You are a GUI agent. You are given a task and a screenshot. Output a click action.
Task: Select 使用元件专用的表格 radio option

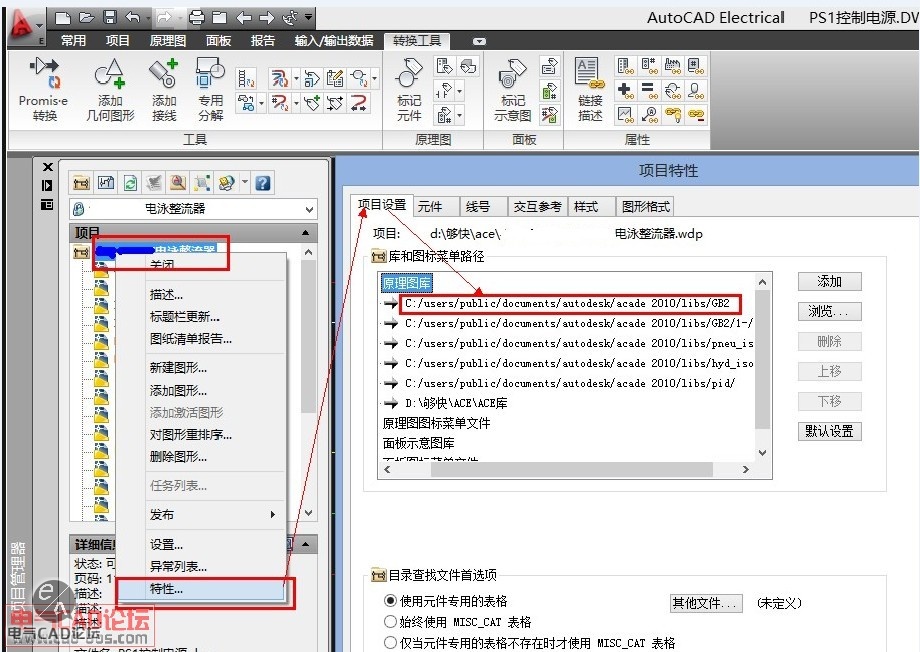coord(391,601)
